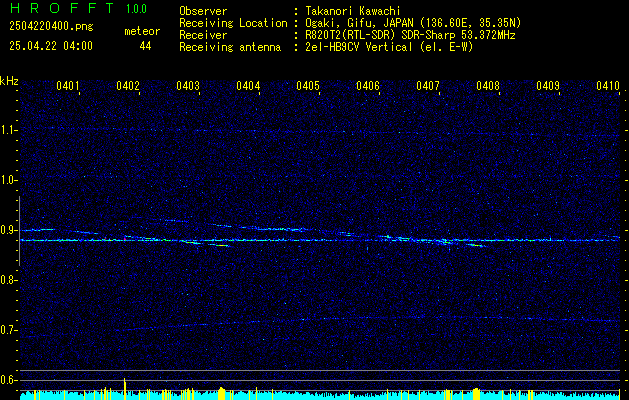629x400 pixels.
Task: Click the HROFFT title text
Action: (x=62, y=8)
